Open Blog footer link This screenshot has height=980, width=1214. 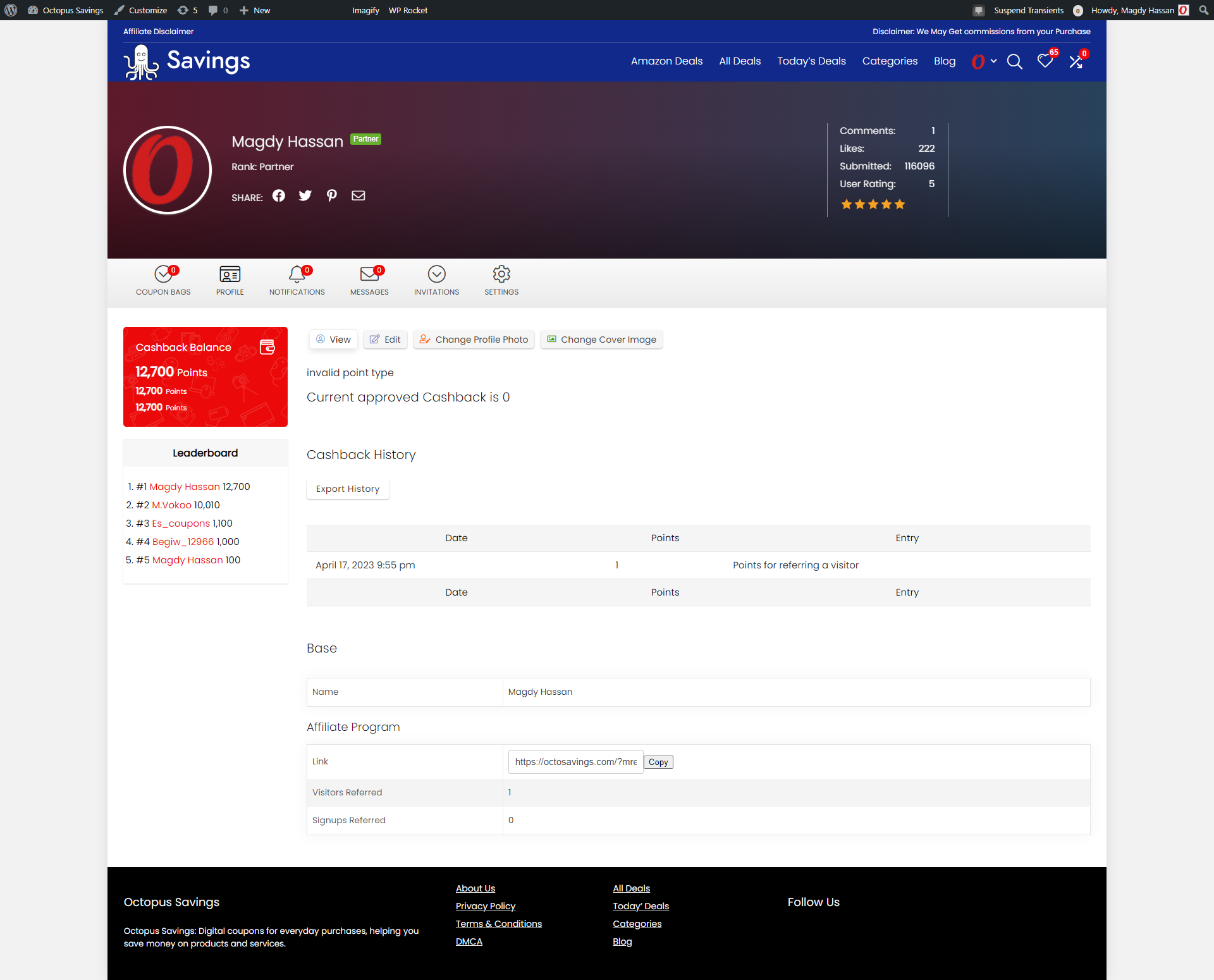622,941
